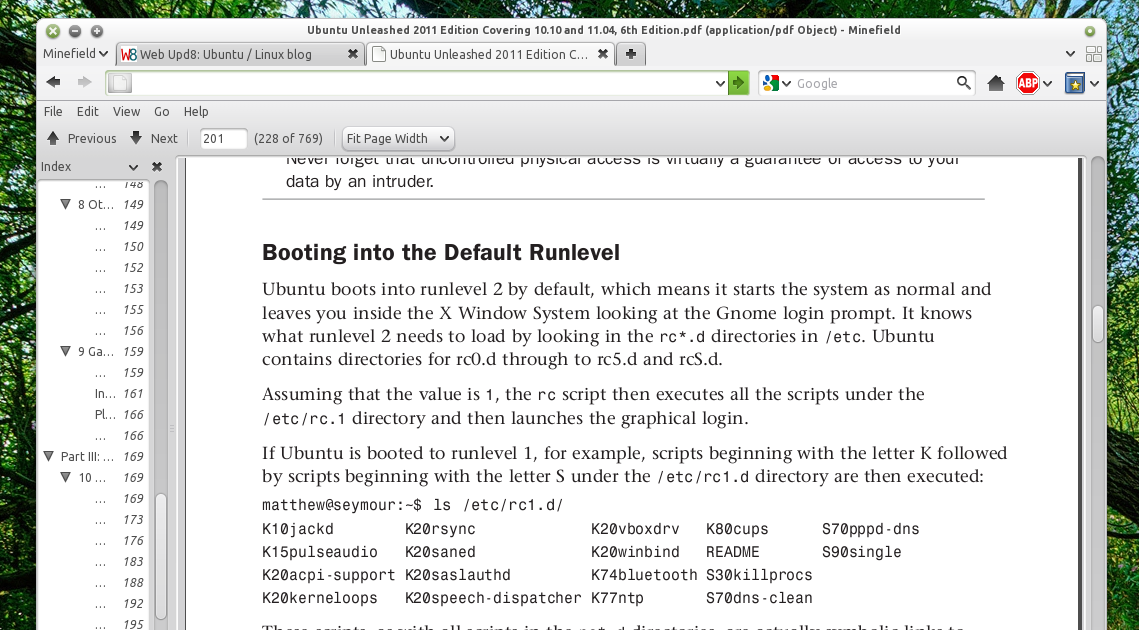Open a new tab with plus button

point(631,54)
